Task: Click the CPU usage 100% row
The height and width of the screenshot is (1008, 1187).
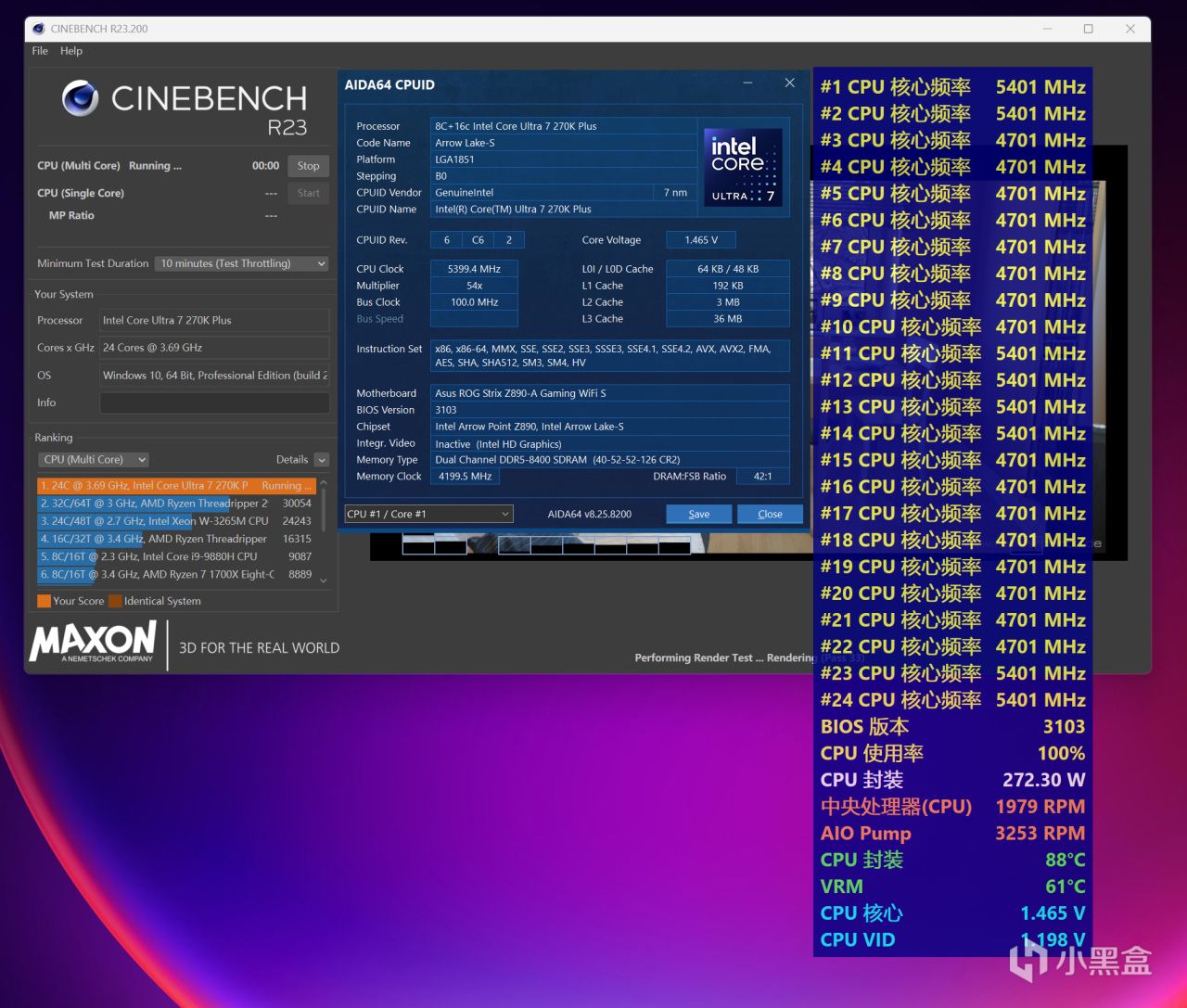Action: (x=952, y=753)
